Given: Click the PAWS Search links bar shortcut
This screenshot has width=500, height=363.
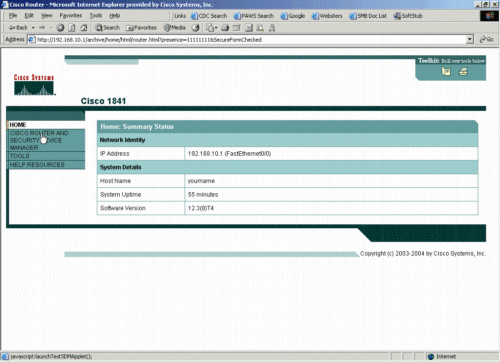Looking at the screenshot, I should 254,16.
